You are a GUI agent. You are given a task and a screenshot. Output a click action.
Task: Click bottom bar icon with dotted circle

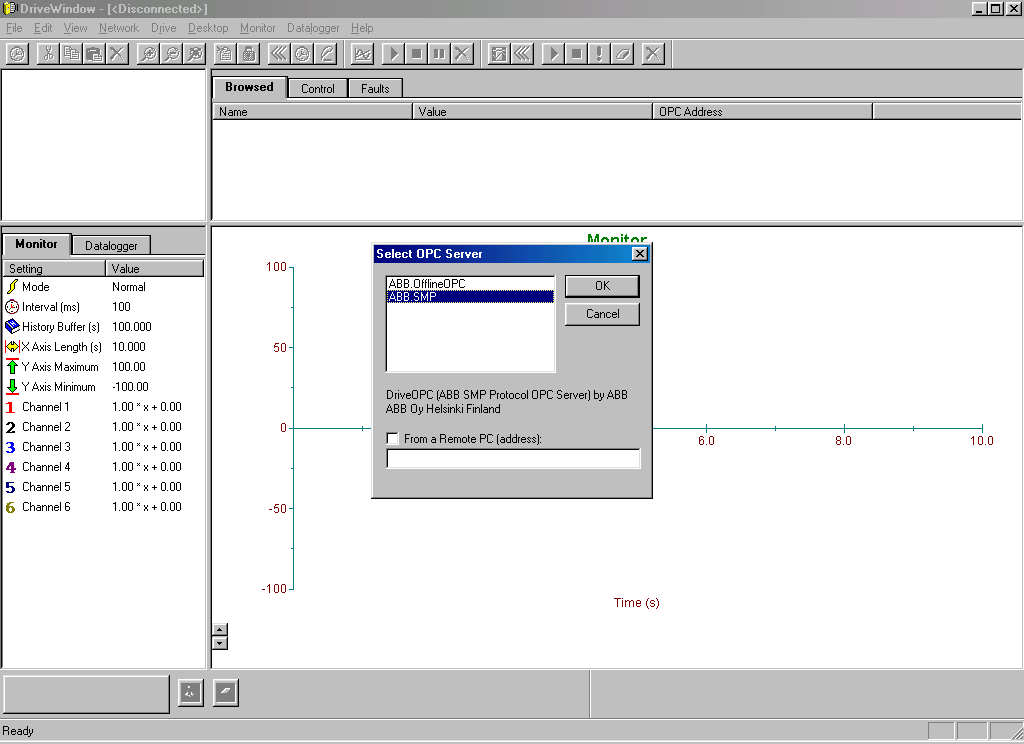click(191, 692)
